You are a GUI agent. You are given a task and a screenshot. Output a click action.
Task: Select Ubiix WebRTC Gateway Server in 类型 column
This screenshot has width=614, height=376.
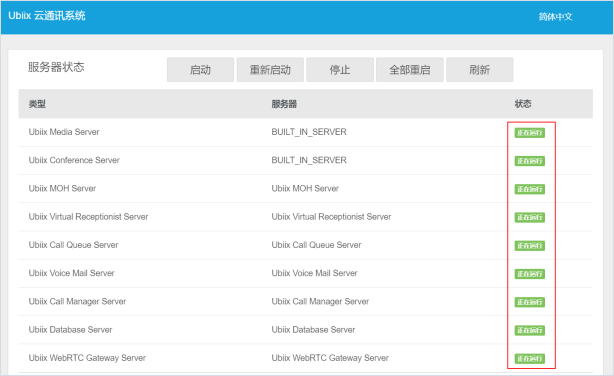click(x=87, y=358)
